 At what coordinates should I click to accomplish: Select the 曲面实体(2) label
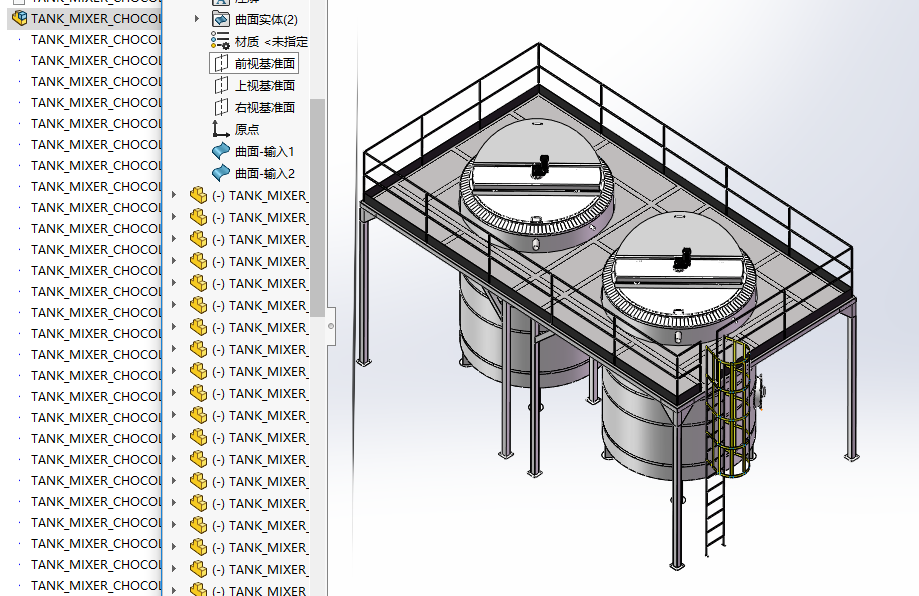coord(266,19)
